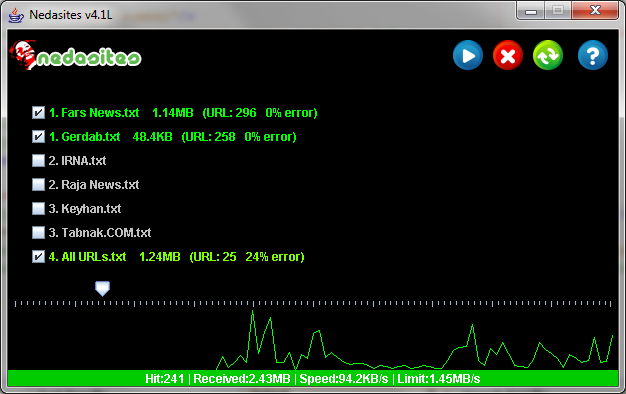Click the '48.4KB' size of Gerdab

click(153, 137)
